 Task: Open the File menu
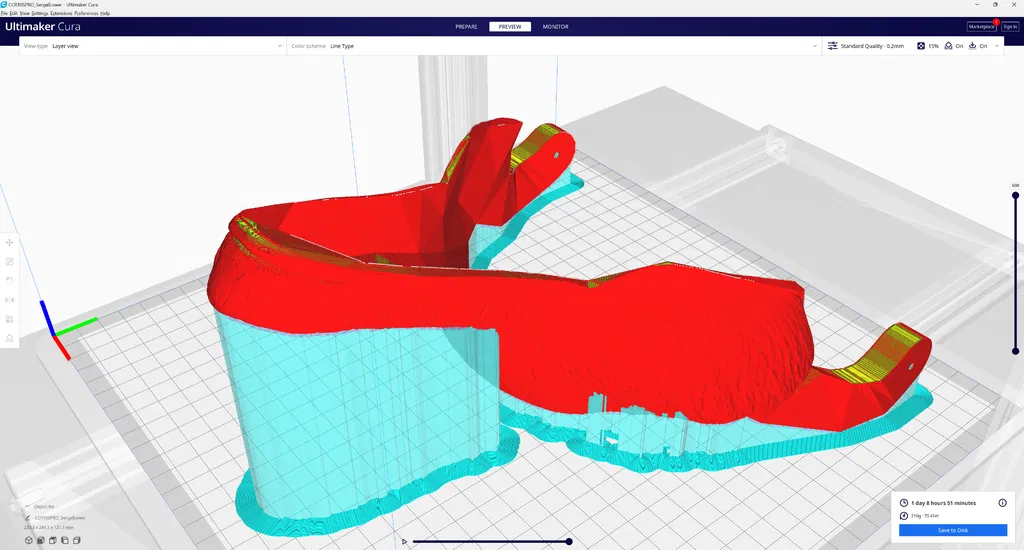click(x=5, y=13)
